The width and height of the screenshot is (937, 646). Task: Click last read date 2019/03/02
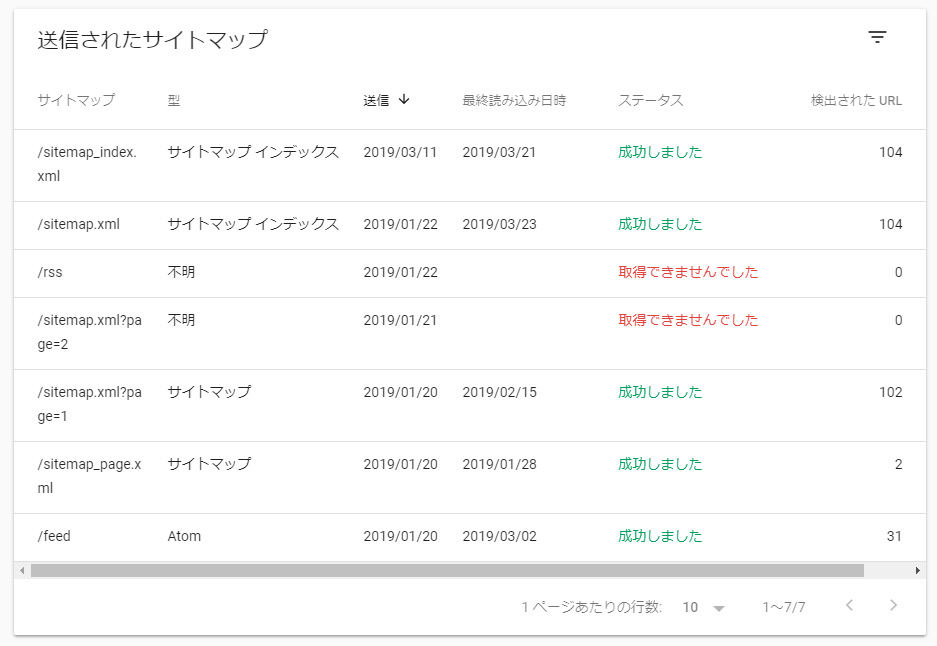click(499, 536)
